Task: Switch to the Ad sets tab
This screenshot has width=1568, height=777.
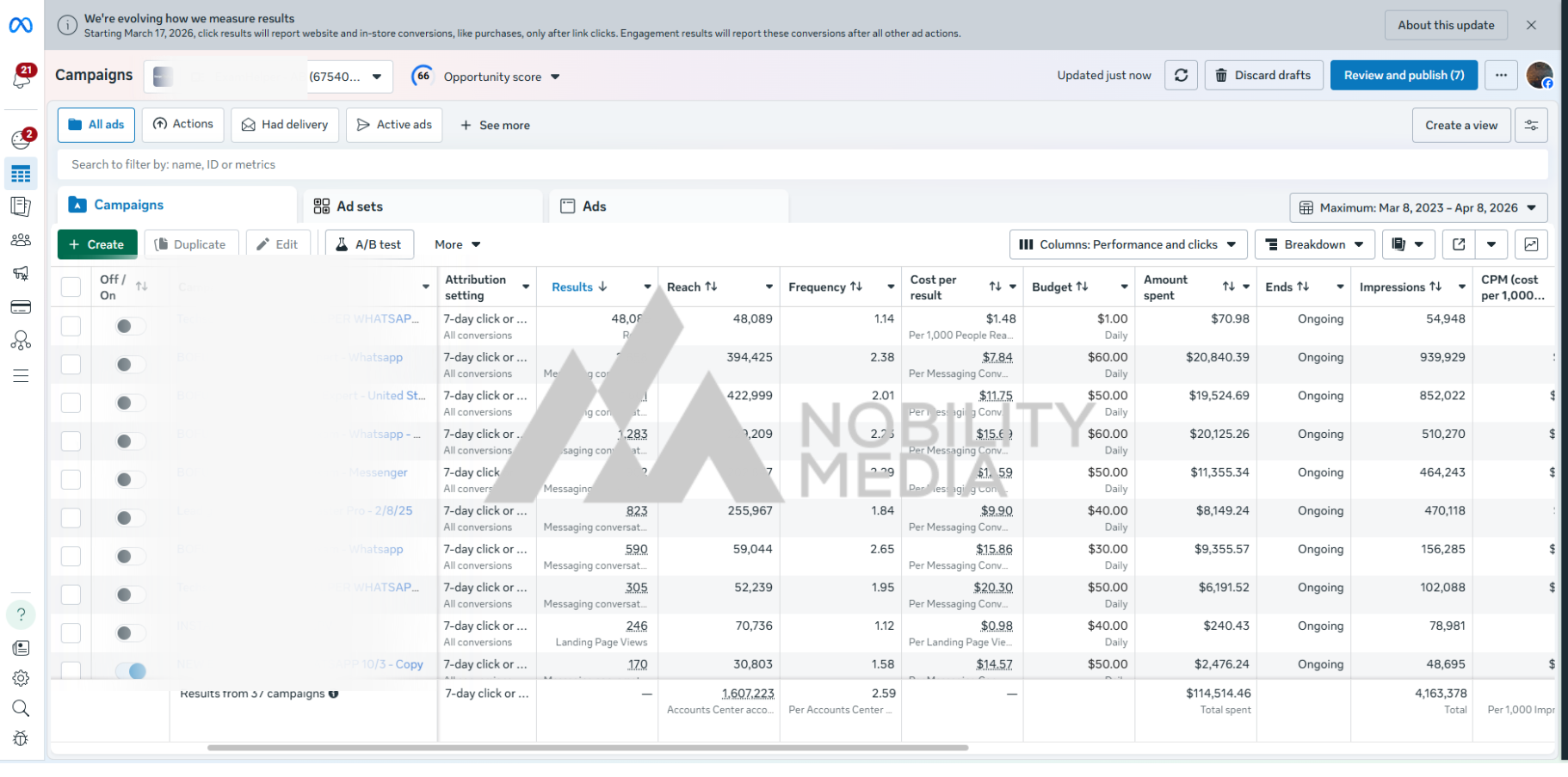Action: [423, 207]
